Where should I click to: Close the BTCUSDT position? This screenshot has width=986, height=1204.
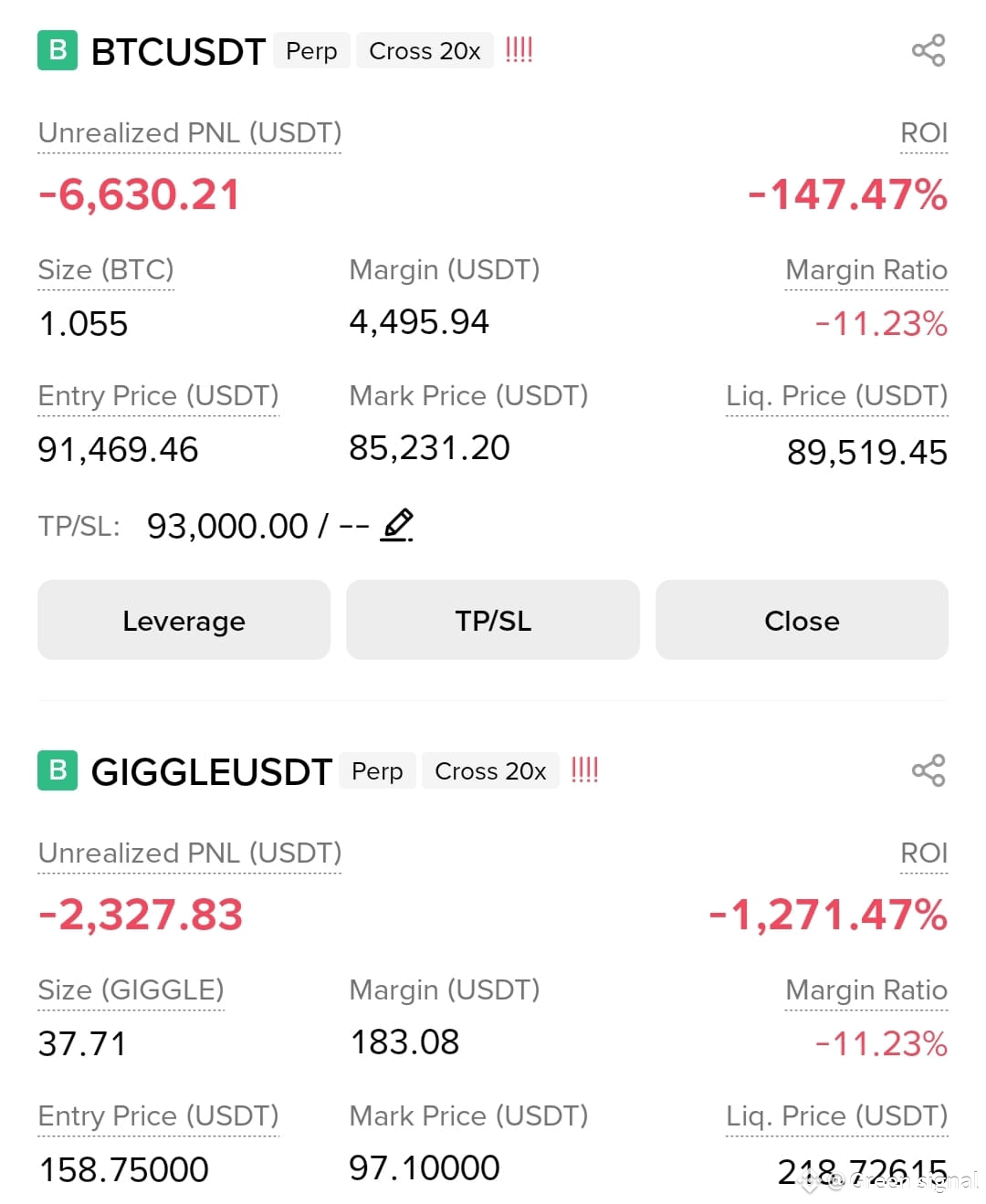click(802, 620)
